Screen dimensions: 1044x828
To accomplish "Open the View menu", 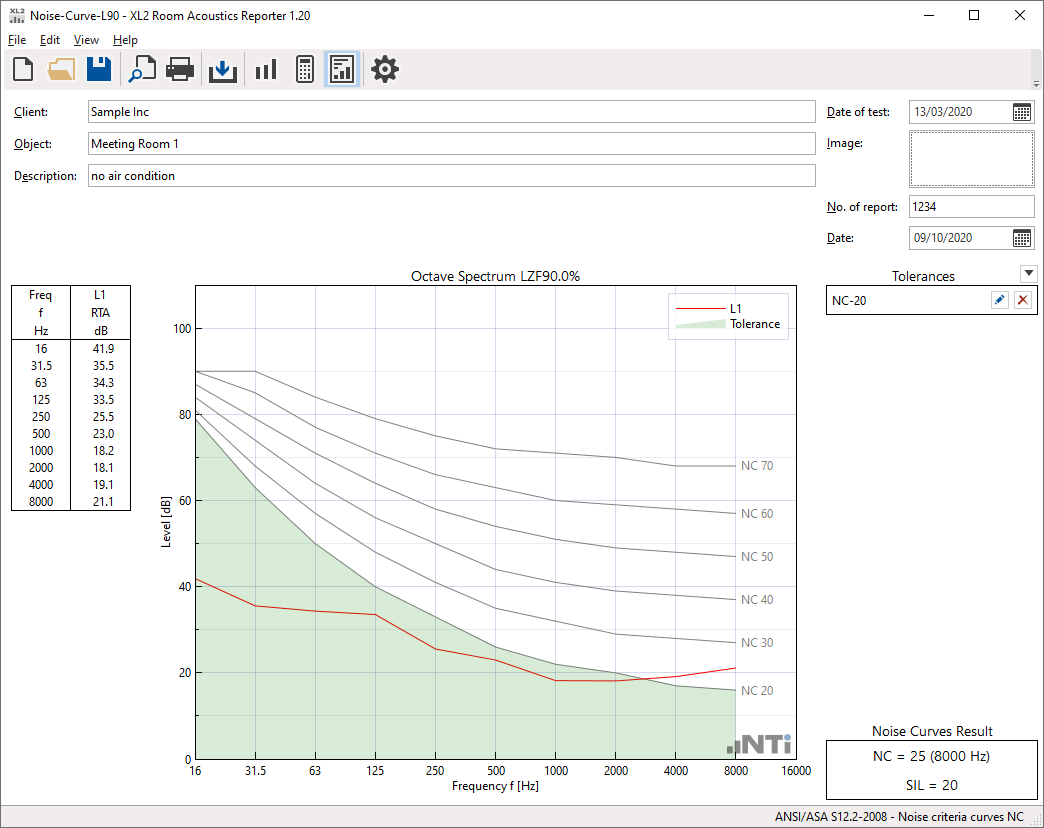I will (86, 40).
